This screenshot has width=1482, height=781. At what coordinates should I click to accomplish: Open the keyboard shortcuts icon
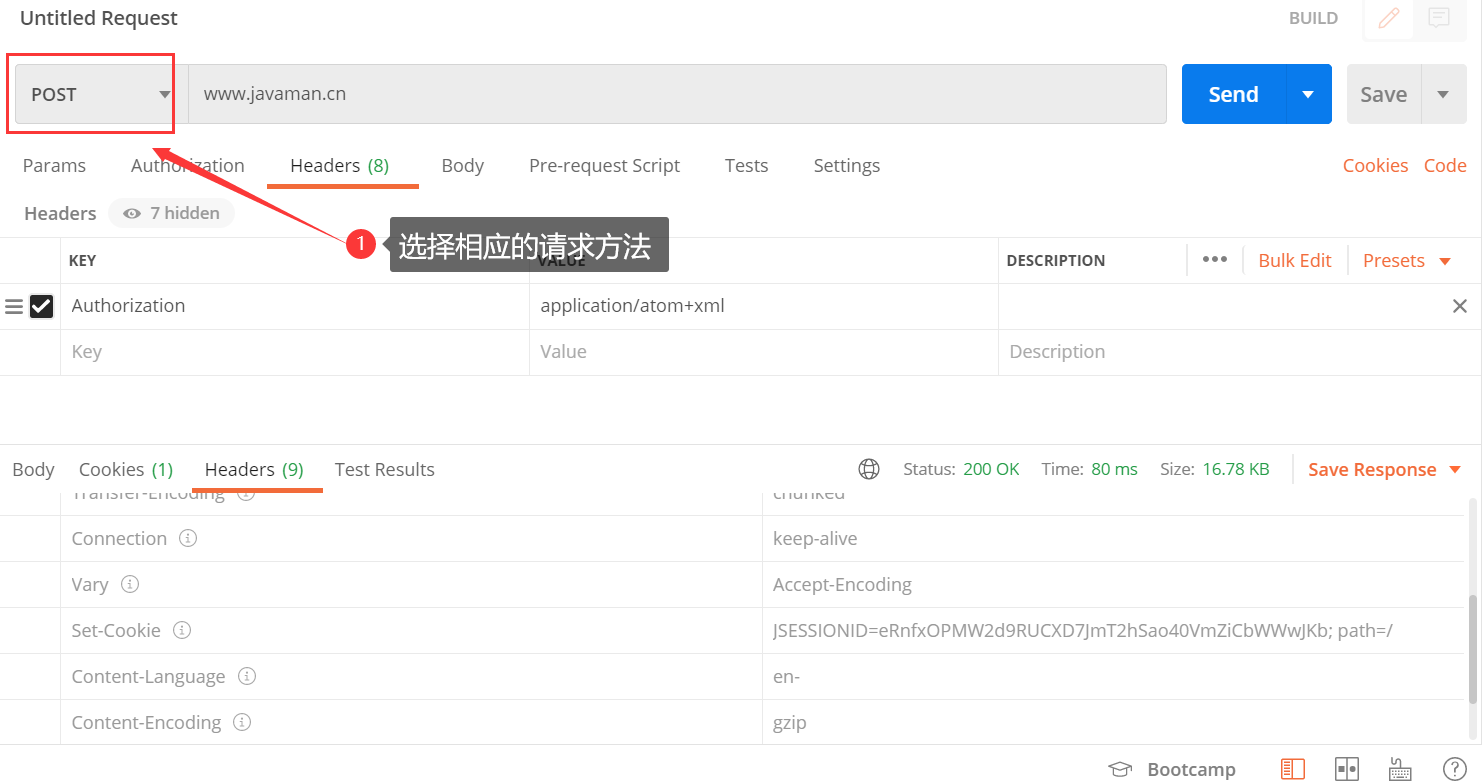1401,769
